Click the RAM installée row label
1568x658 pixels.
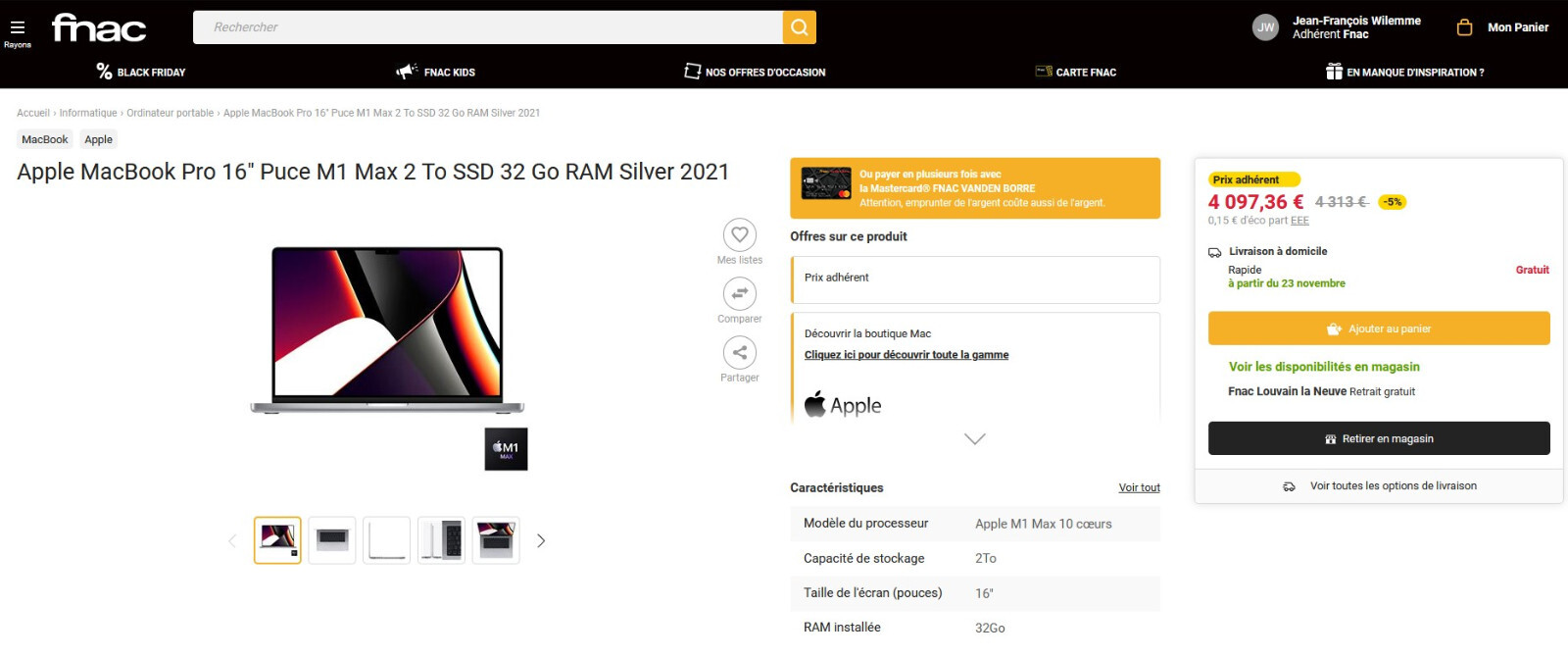click(842, 628)
